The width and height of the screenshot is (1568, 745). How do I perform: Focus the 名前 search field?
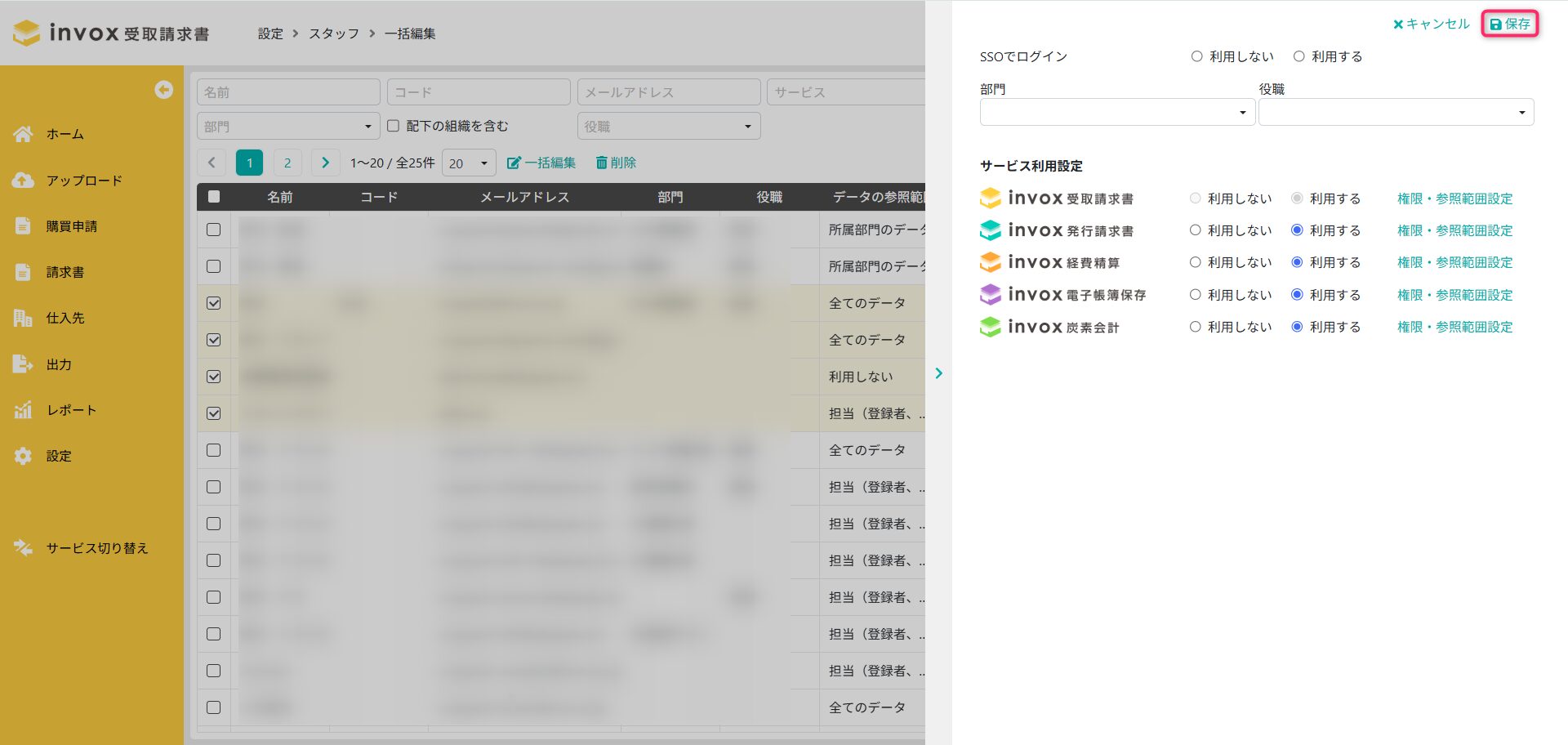288,92
